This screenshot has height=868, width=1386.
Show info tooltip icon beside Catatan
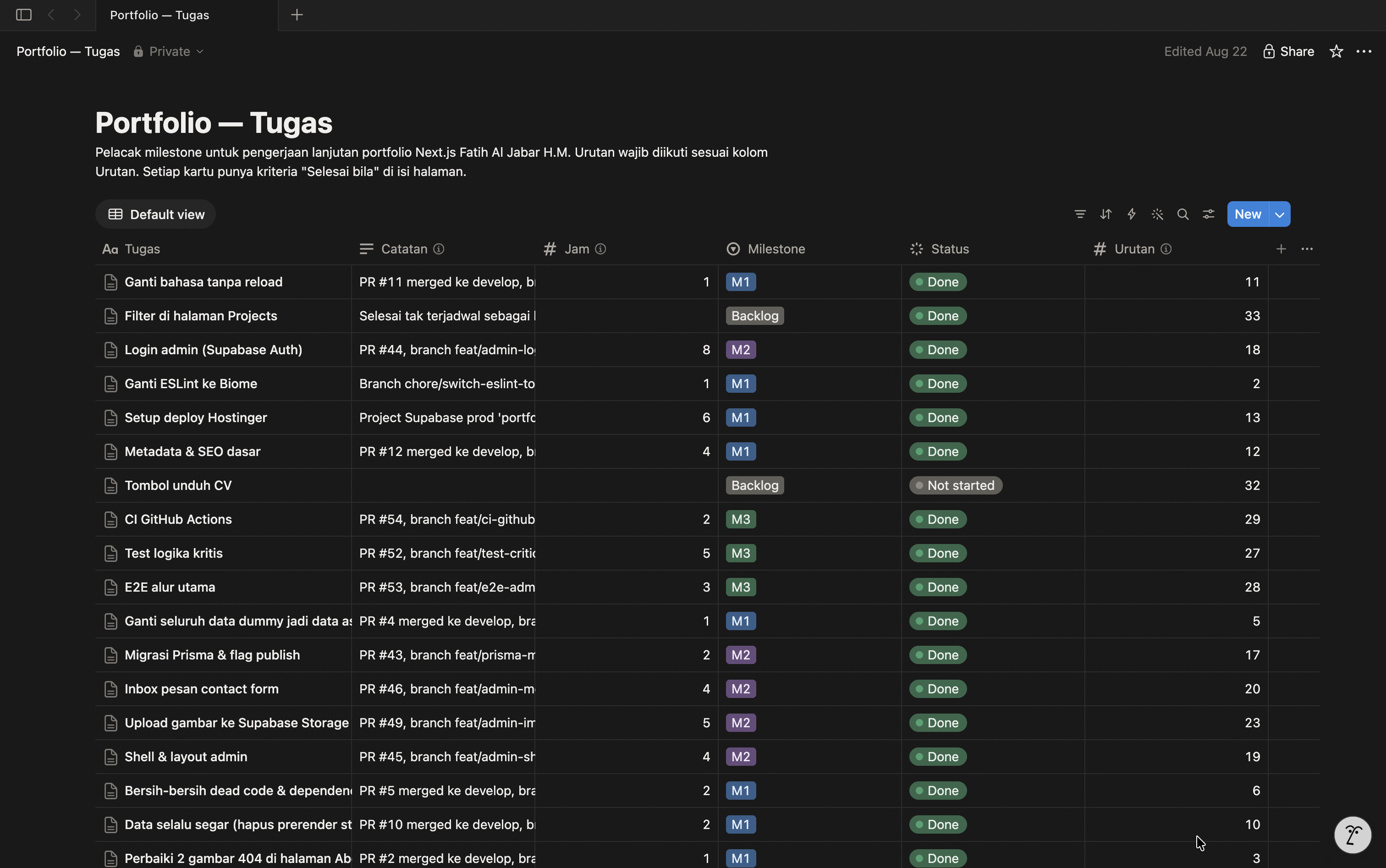click(x=439, y=248)
